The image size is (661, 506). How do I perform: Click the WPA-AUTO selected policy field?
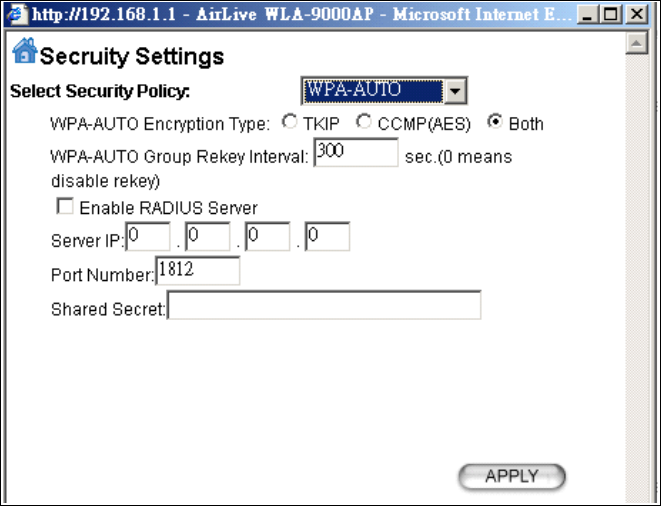pyautogui.click(x=373, y=91)
